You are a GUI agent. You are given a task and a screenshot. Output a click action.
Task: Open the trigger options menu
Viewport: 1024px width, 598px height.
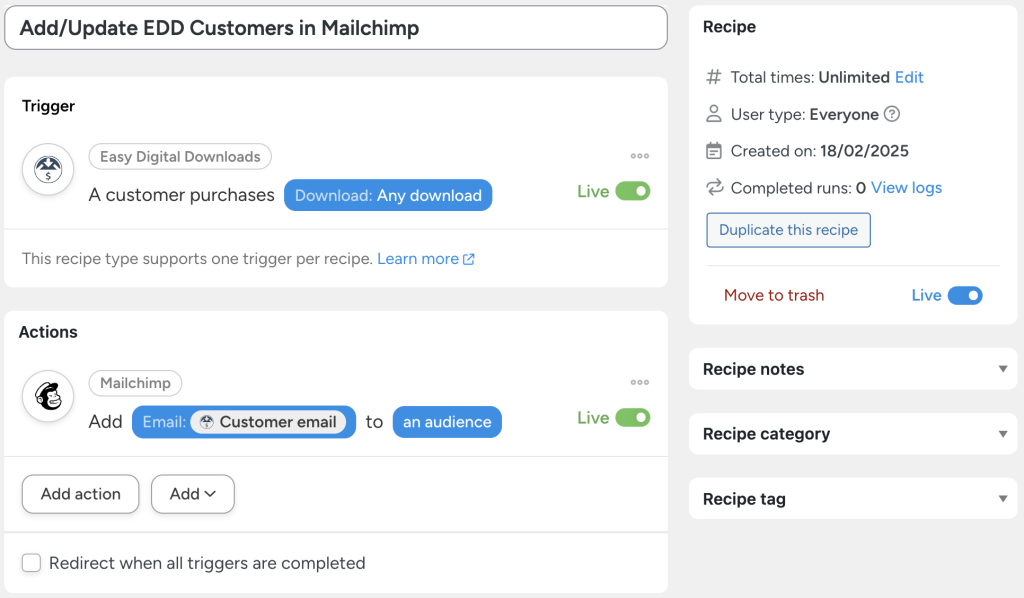(x=639, y=156)
